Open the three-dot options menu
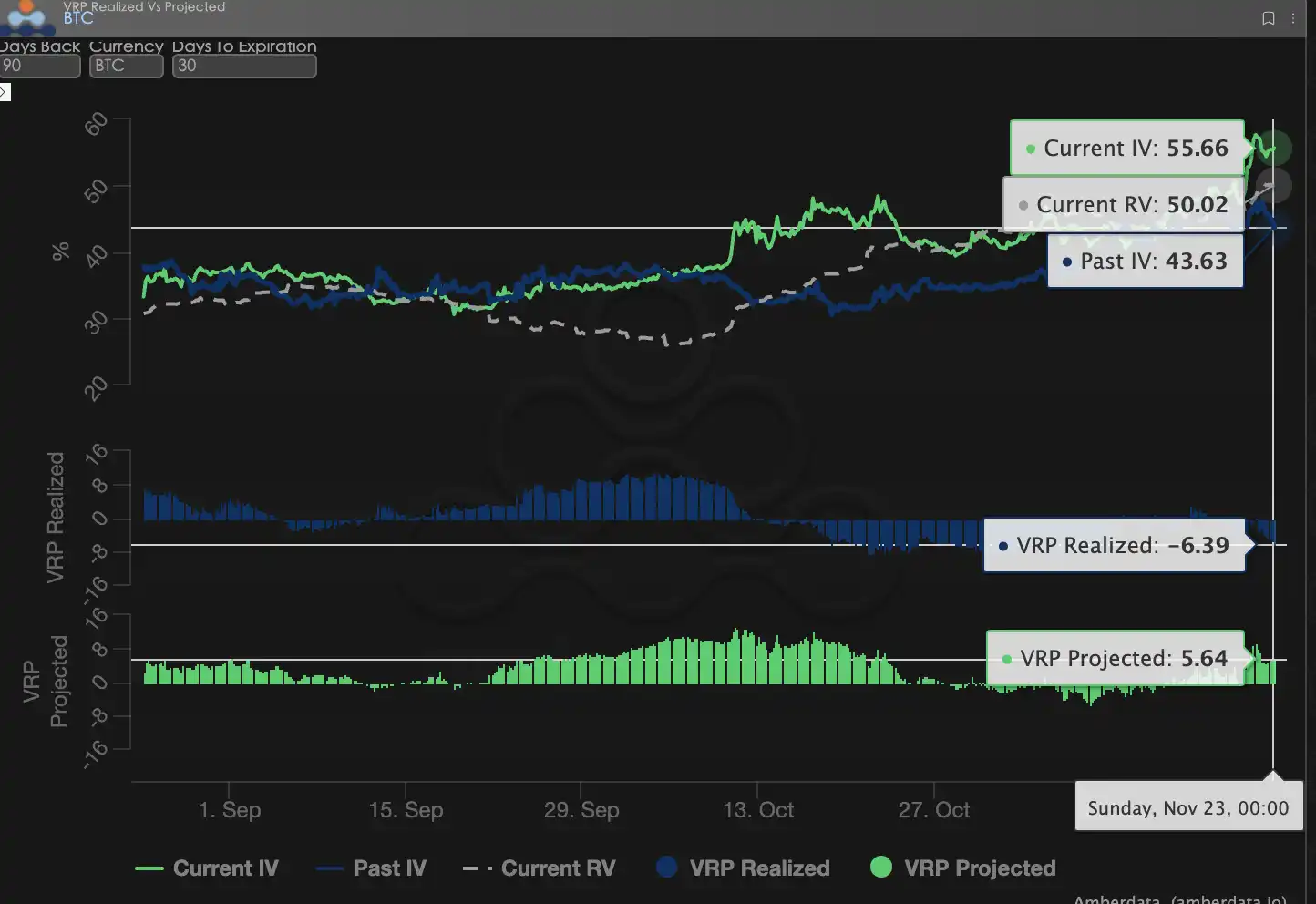This screenshot has height=904, width=1316. [x=1293, y=18]
